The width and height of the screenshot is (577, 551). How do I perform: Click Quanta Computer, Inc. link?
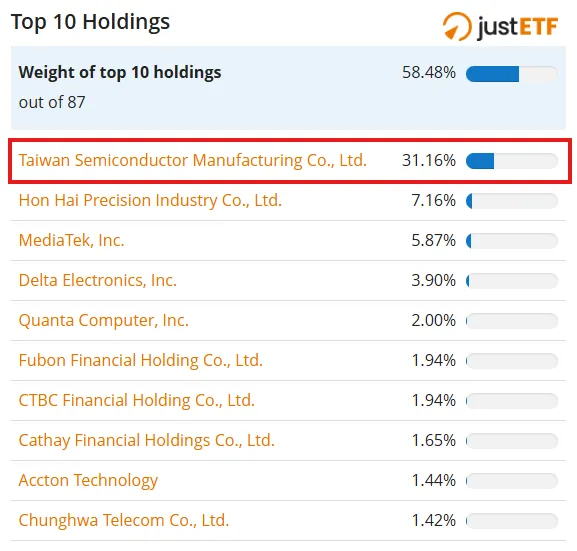[103, 321]
